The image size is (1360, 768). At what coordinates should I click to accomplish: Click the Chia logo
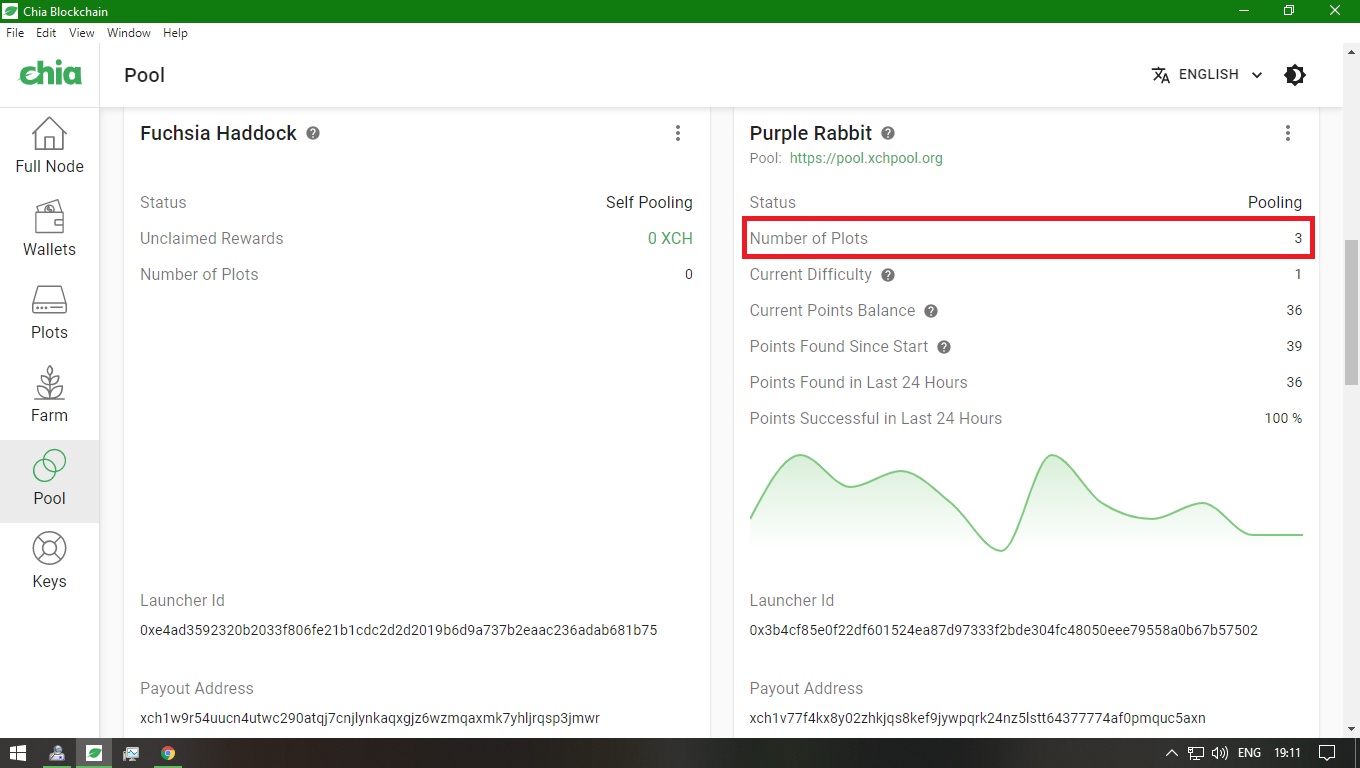click(50, 74)
